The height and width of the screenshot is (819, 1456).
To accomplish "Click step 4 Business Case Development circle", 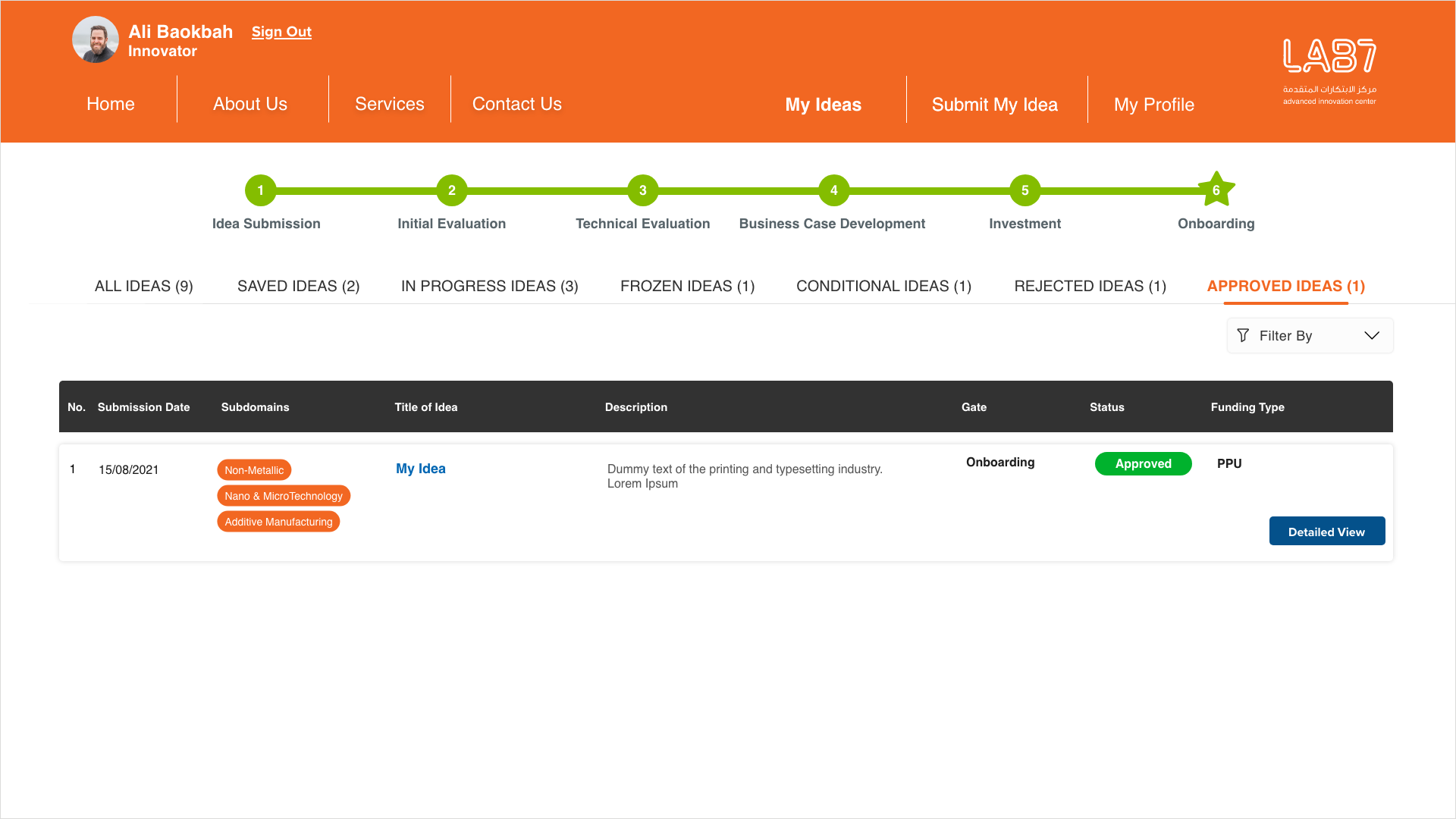I will pyautogui.click(x=833, y=190).
